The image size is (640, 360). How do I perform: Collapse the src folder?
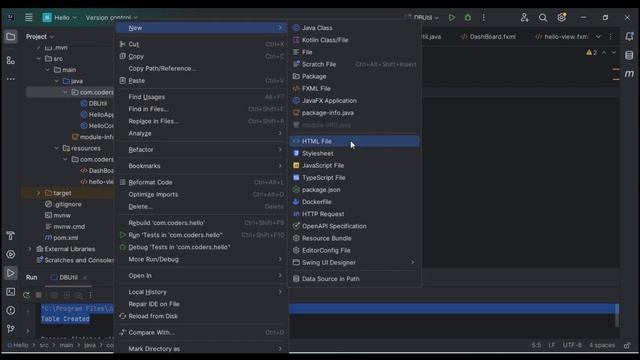(38, 59)
